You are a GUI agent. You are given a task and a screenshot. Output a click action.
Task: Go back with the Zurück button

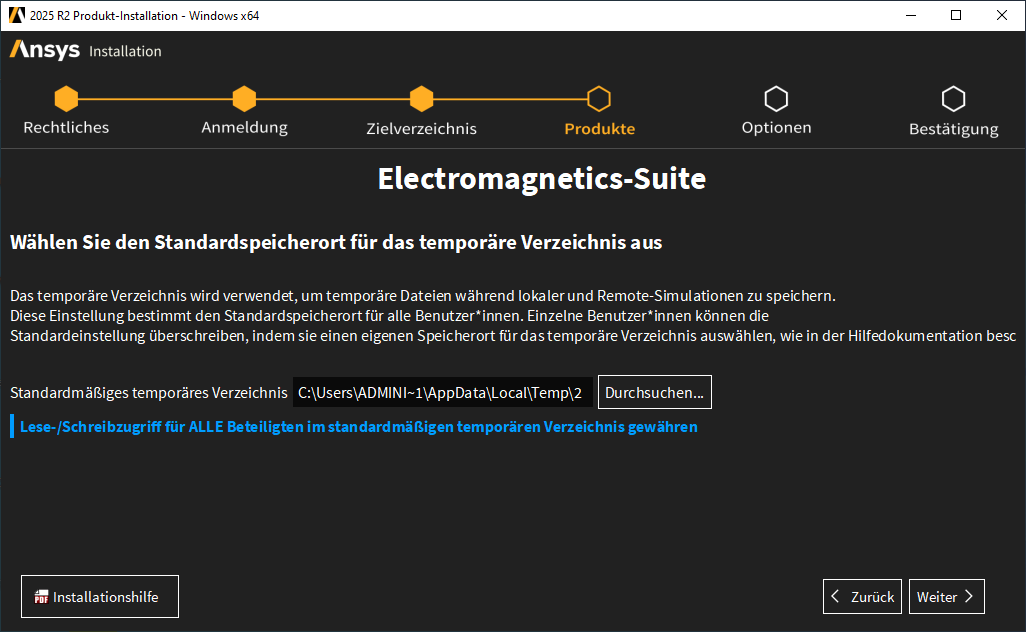pyautogui.click(x=862, y=597)
